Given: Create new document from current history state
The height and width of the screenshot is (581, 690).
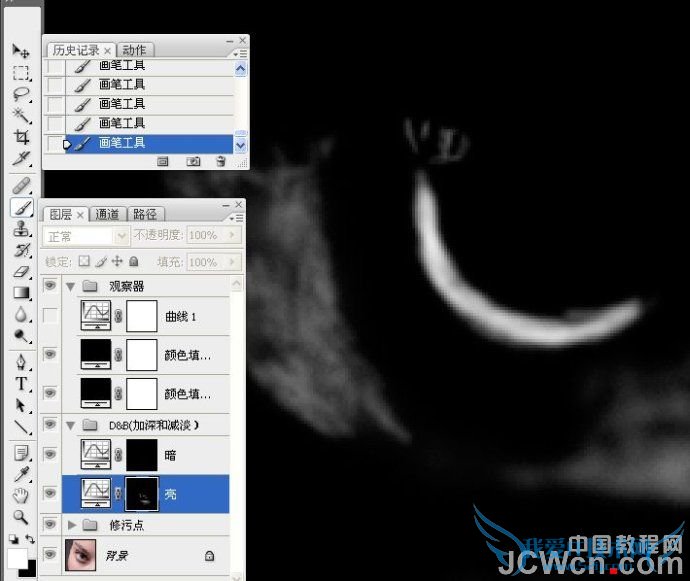Looking at the screenshot, I should point(162,162).
